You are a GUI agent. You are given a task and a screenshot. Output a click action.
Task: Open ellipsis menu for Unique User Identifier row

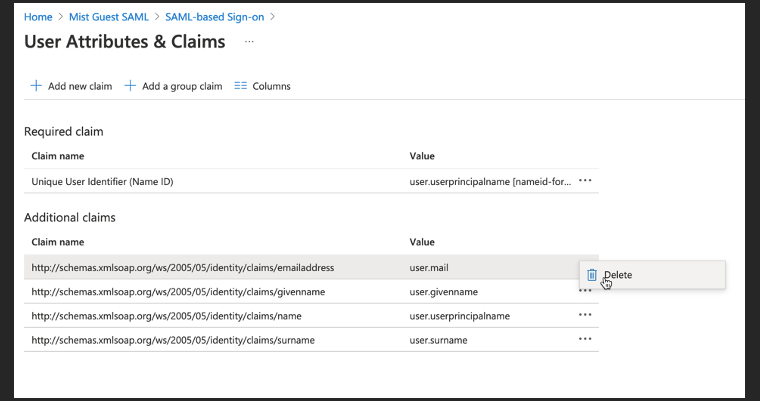[x=585, y=181]
